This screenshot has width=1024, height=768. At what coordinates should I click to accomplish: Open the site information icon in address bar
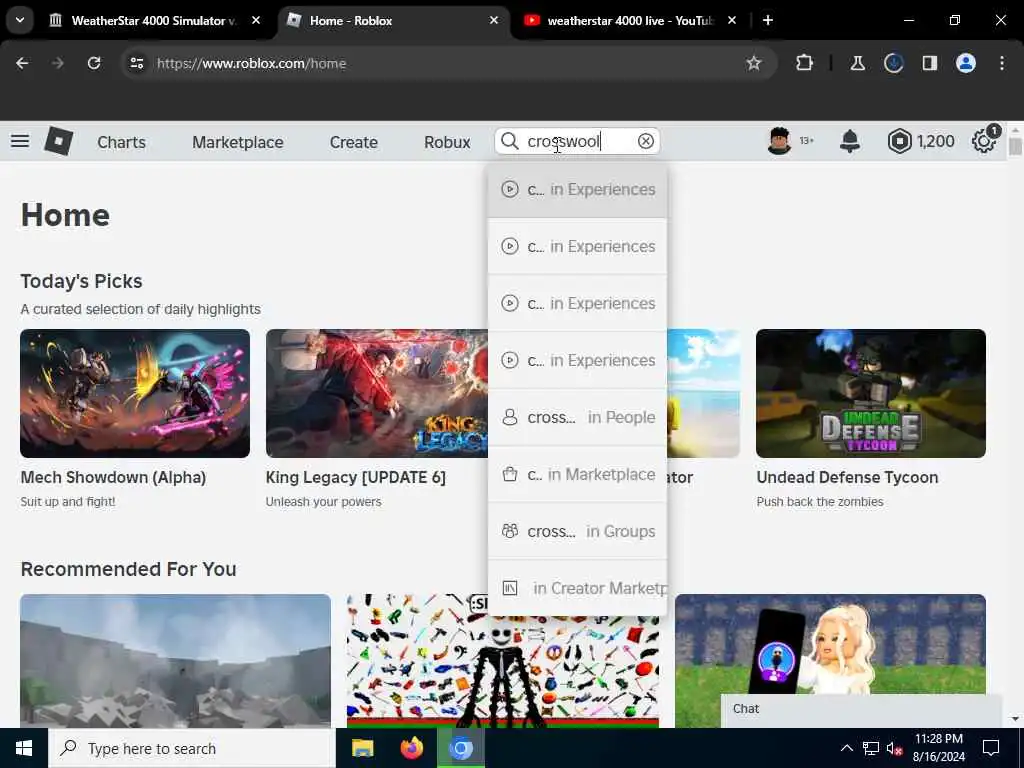(136, 63)
